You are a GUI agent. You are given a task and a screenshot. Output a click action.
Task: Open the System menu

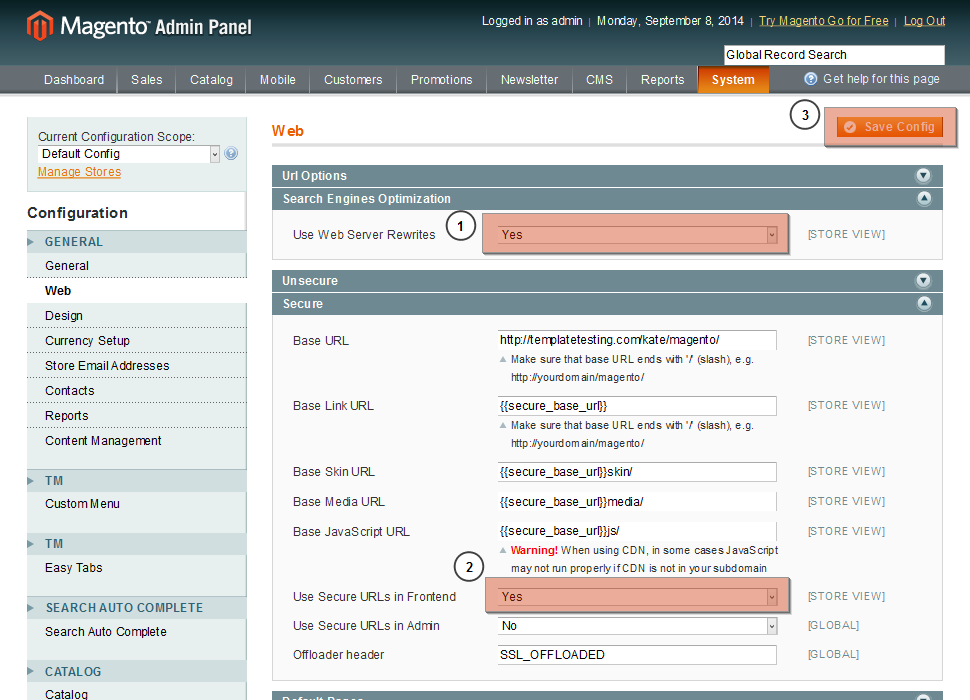[x=733, y=80]
